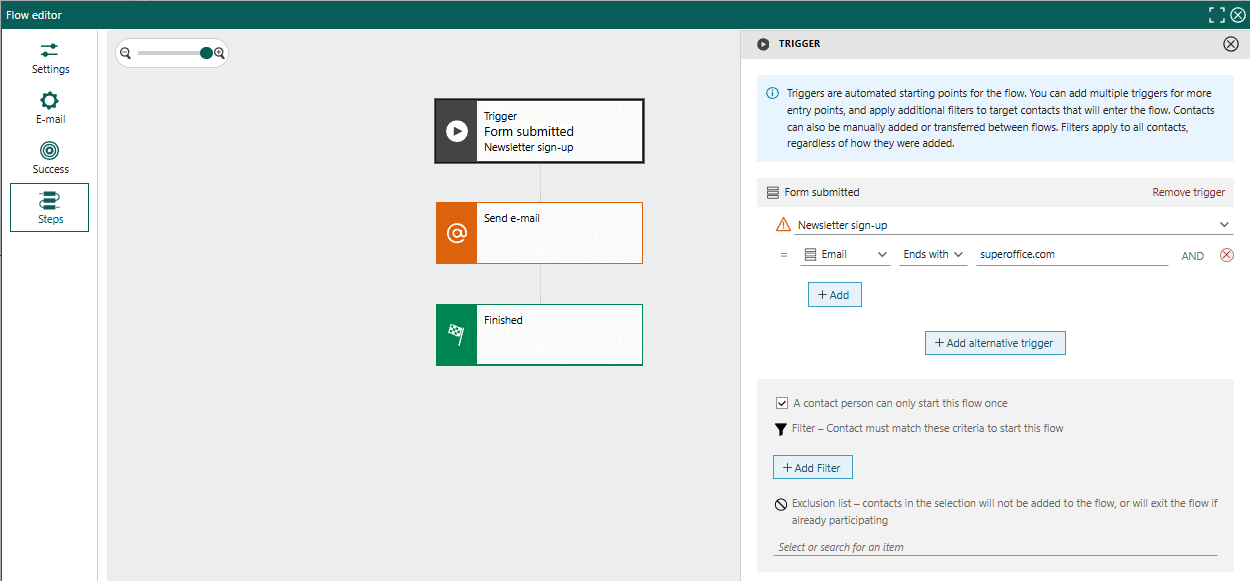Select the Send e-mail step node
The image size is (1250, 581).
coord(539,233)
